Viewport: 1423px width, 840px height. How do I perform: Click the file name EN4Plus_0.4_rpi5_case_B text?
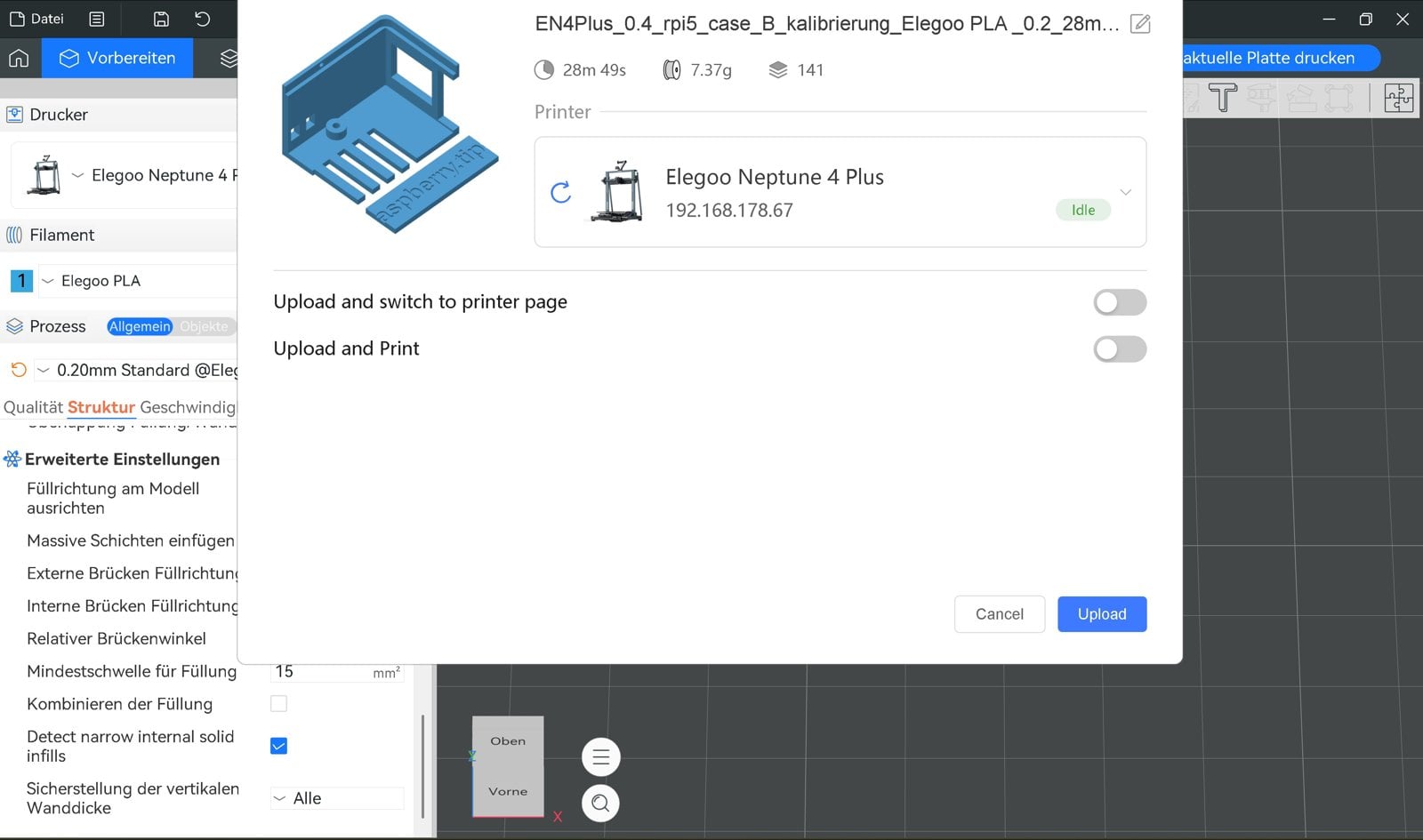pyautogui.click(x=827, y=24)
